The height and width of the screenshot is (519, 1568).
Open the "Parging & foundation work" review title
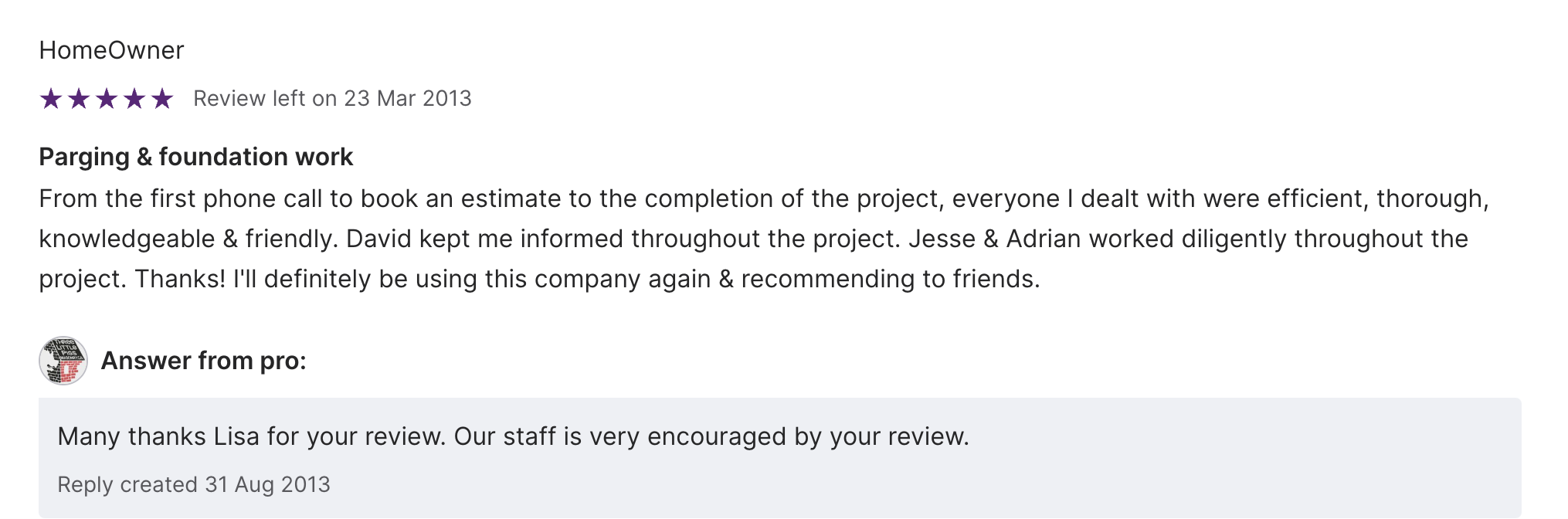(195, 157)
